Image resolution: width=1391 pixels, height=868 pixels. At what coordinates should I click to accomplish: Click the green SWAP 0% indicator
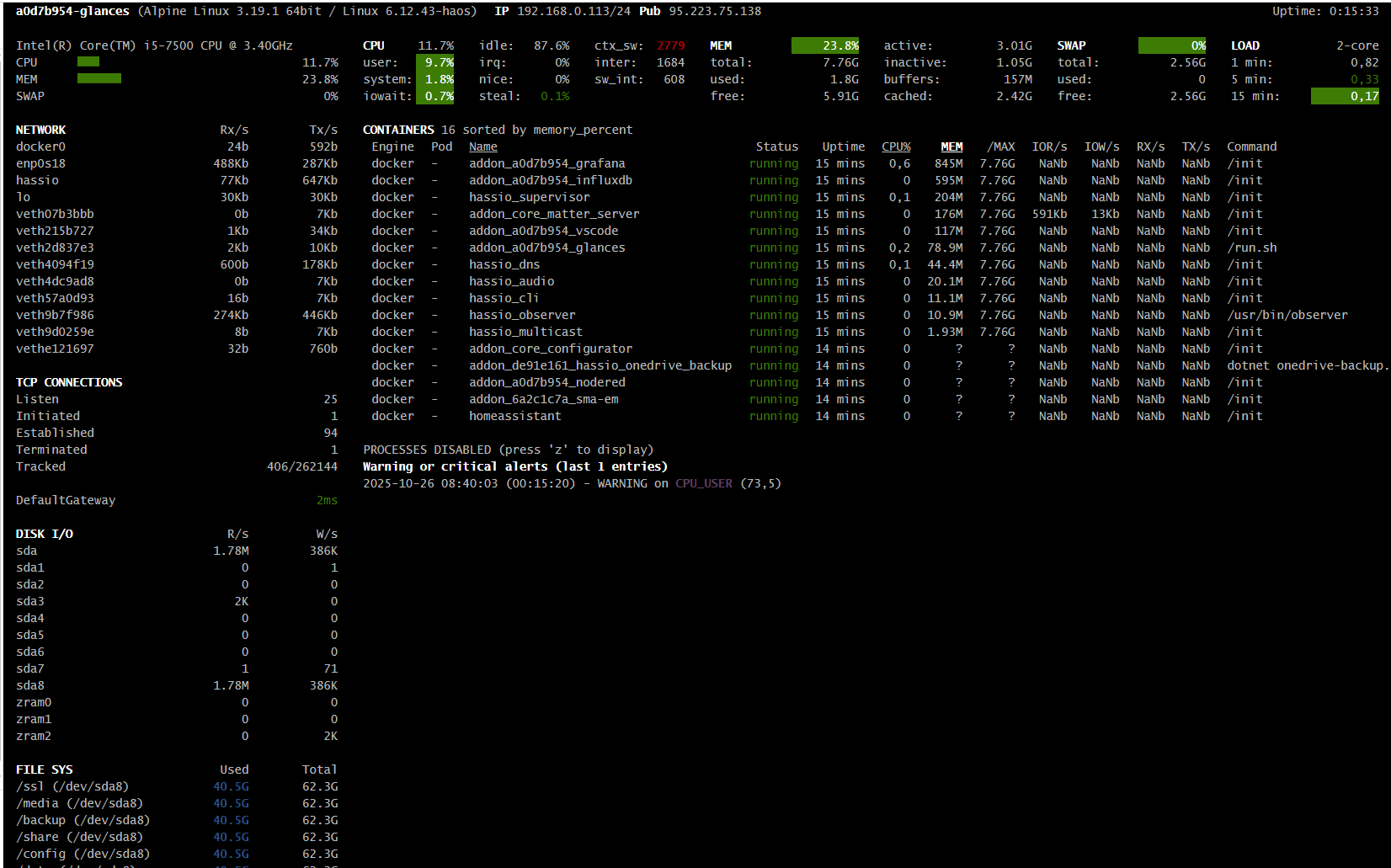click(1172, 45)
